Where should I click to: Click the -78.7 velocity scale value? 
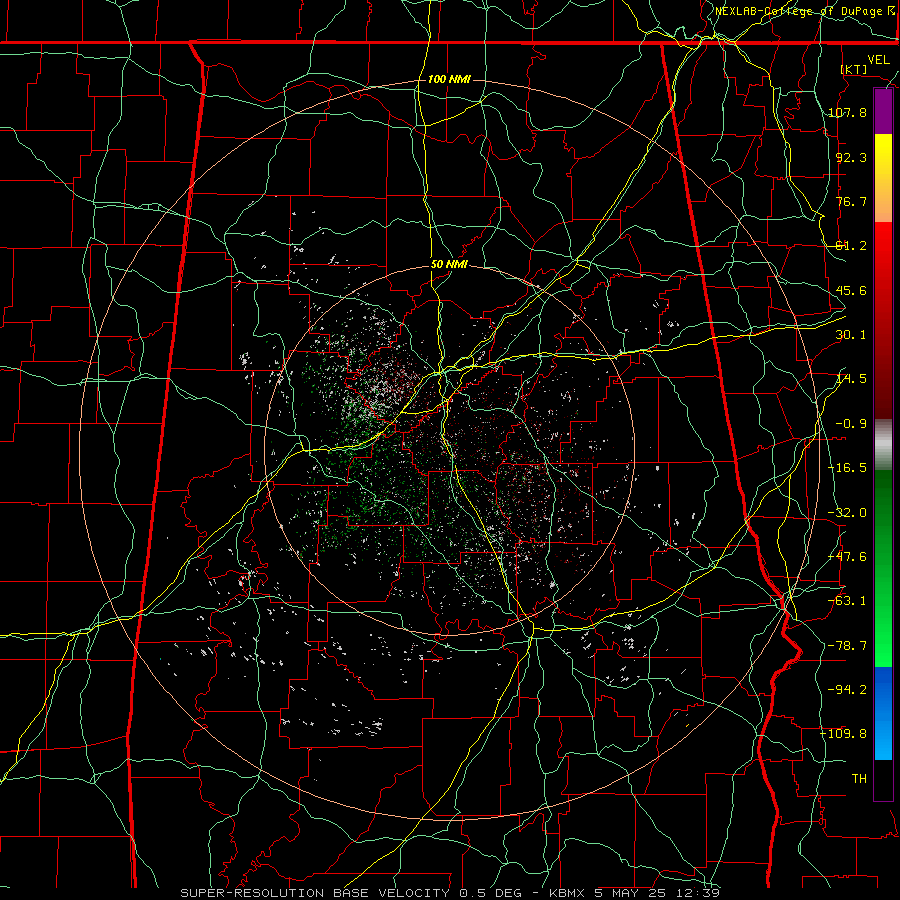[847, 646]
